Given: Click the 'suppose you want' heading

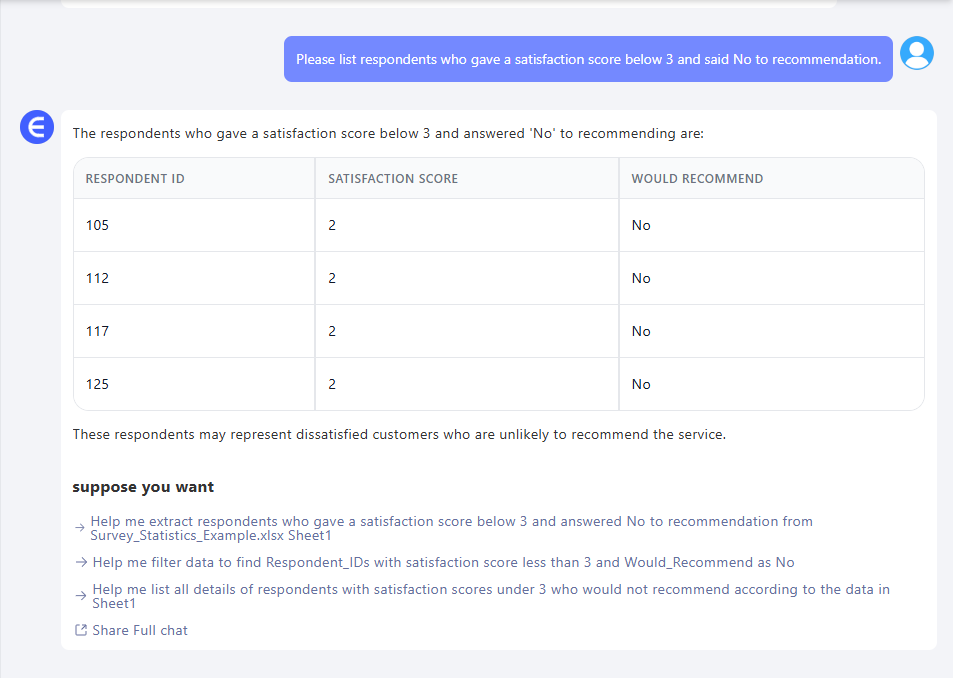Looking at the screenshot, I should click(143, 487).
